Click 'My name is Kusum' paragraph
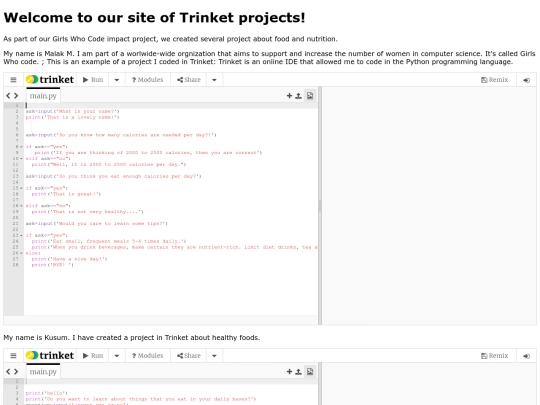The image size is (540, 405). tap(132, 338)
